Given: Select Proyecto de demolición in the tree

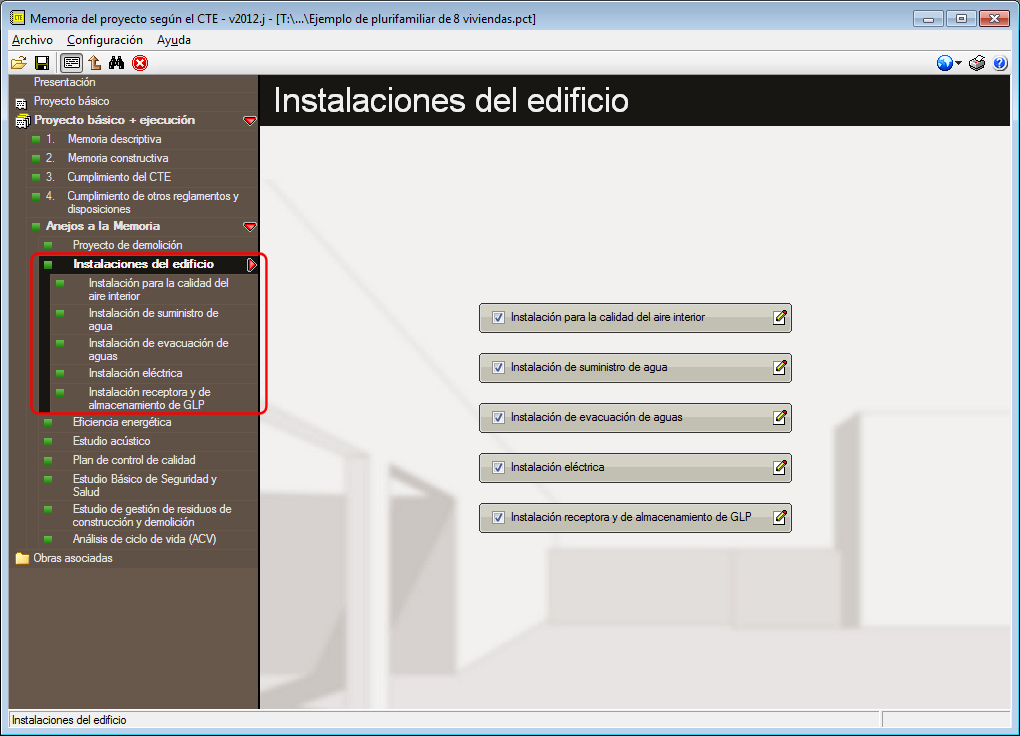Looking at the screenshot, I should coord(128,245).
